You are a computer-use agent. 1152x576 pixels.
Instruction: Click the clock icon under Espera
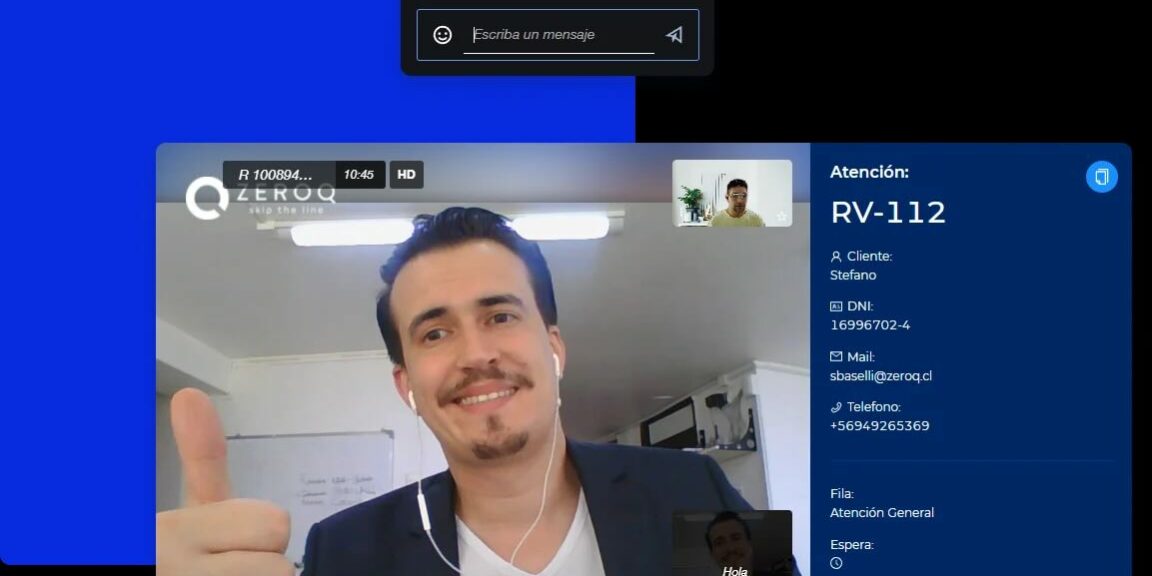[x=836, y=563]
